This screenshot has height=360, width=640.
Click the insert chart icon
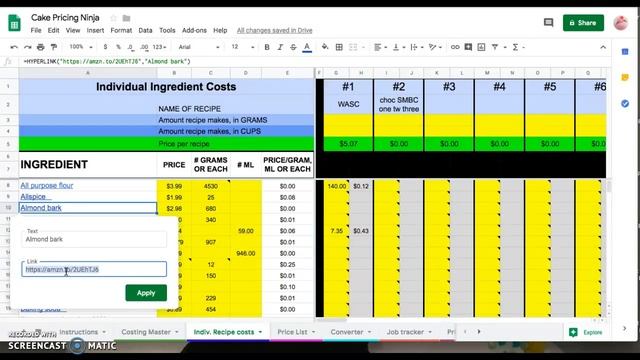481,47
